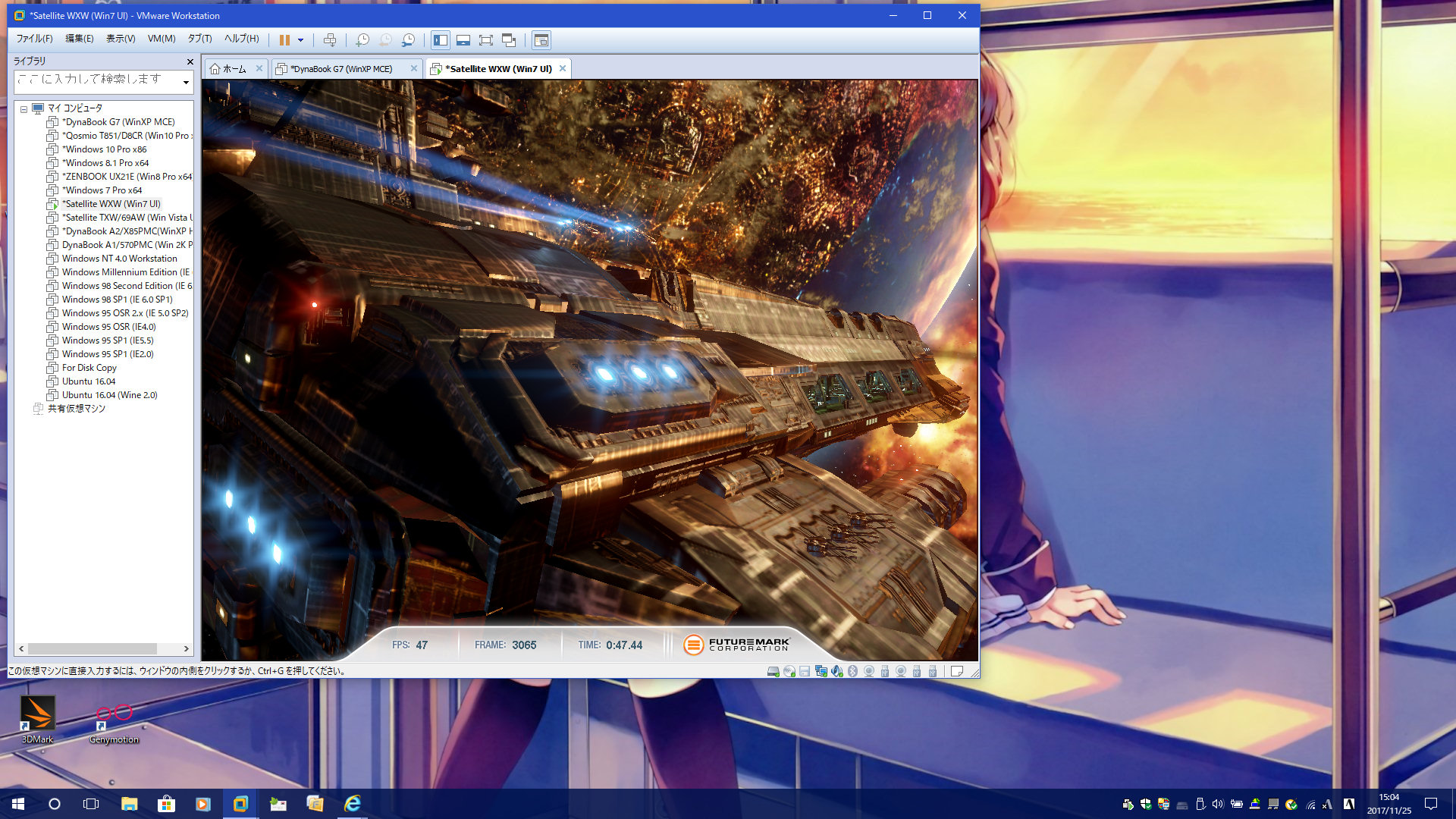
Task: Click inside the VM display showing the spaceship
Action: point(589,370)
